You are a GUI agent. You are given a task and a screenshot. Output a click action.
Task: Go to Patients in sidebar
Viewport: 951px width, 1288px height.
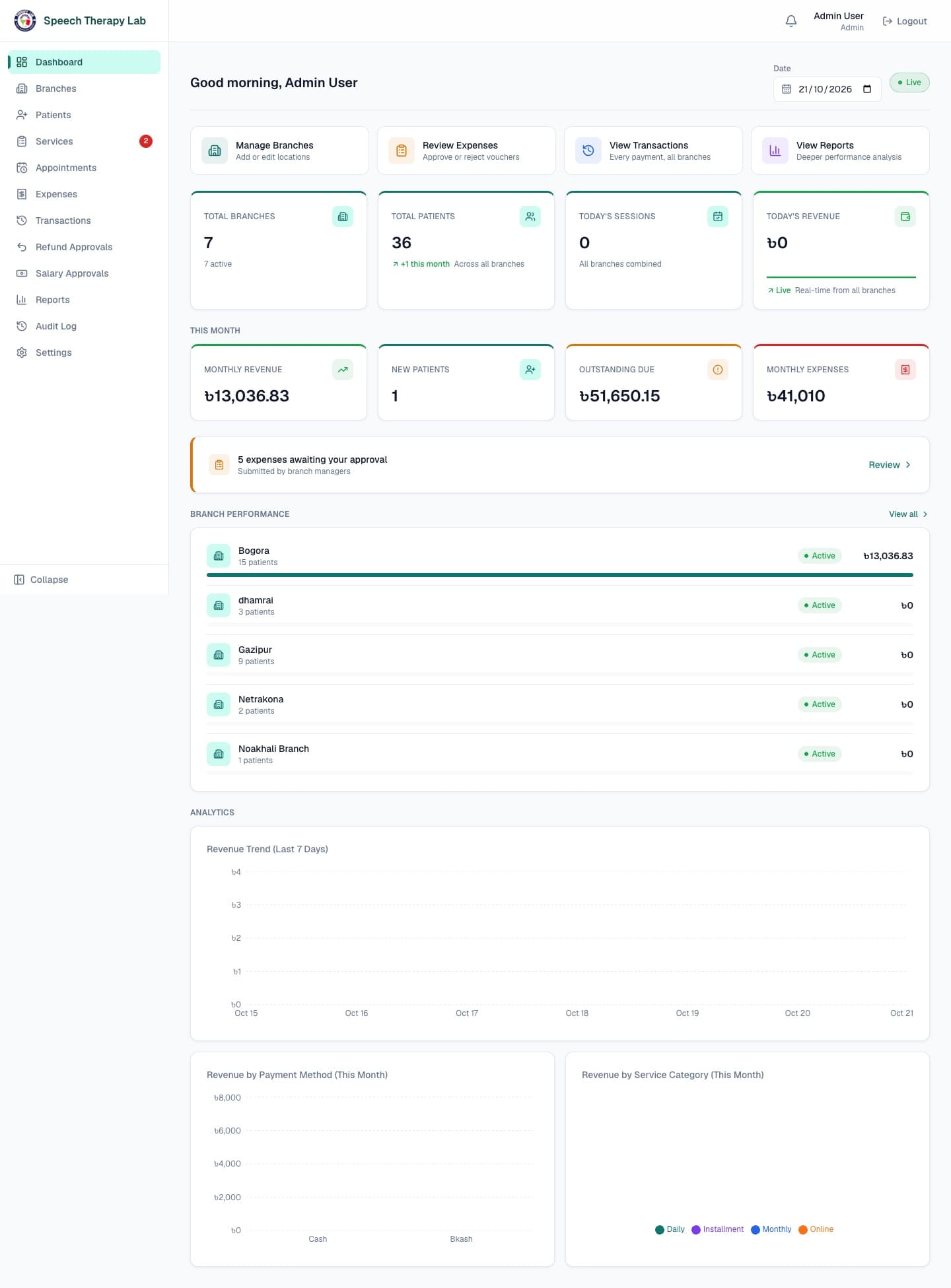tap(85, 115)
